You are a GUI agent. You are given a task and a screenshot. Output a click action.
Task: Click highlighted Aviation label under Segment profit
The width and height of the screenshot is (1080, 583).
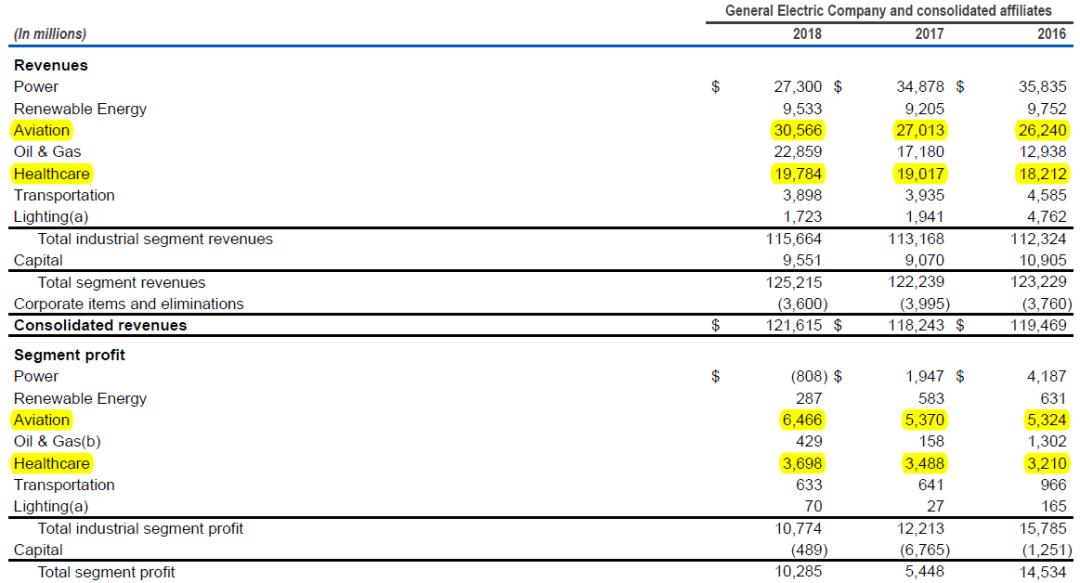tap(41, 420)
